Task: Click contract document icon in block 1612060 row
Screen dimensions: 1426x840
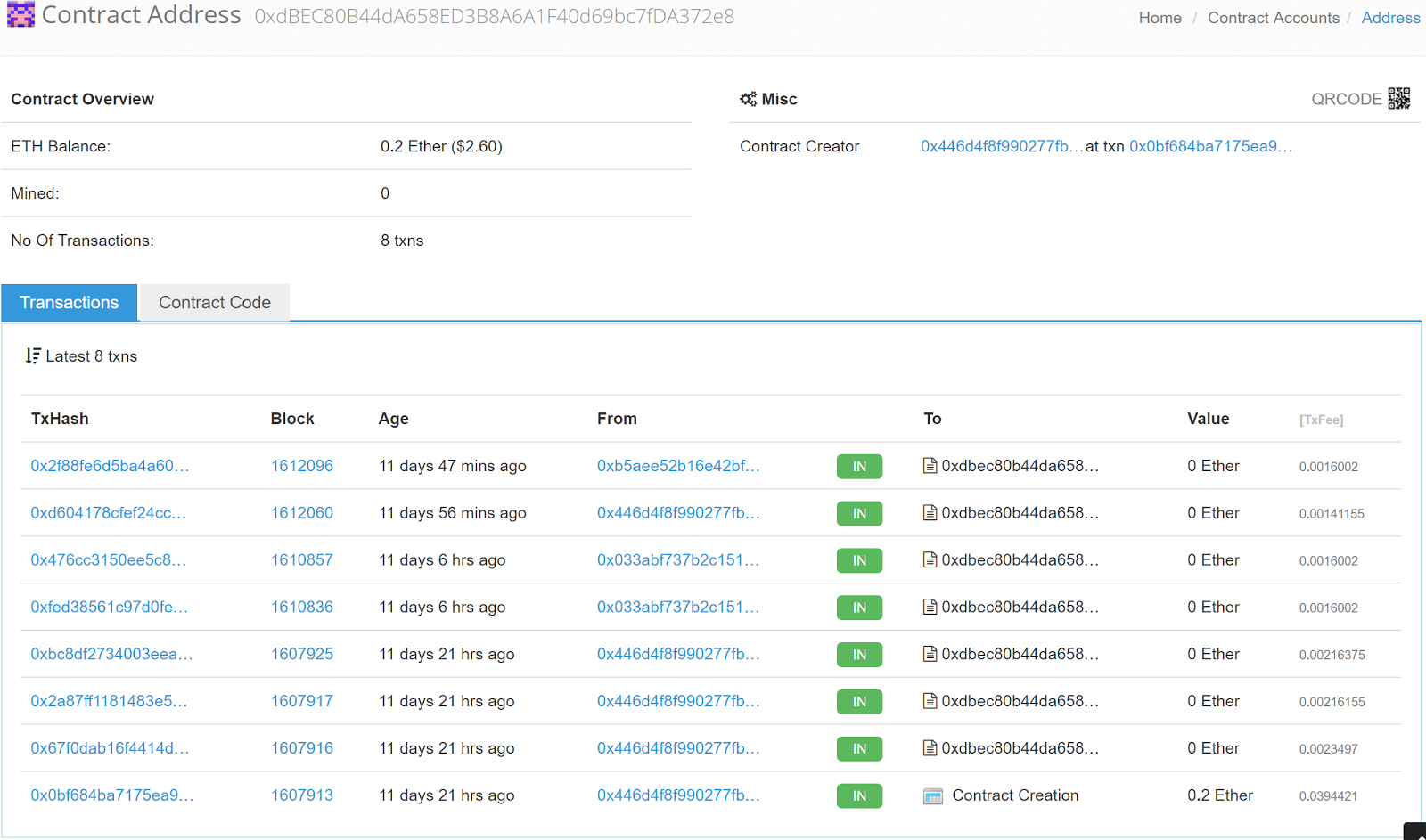Action: pos(930,513)
